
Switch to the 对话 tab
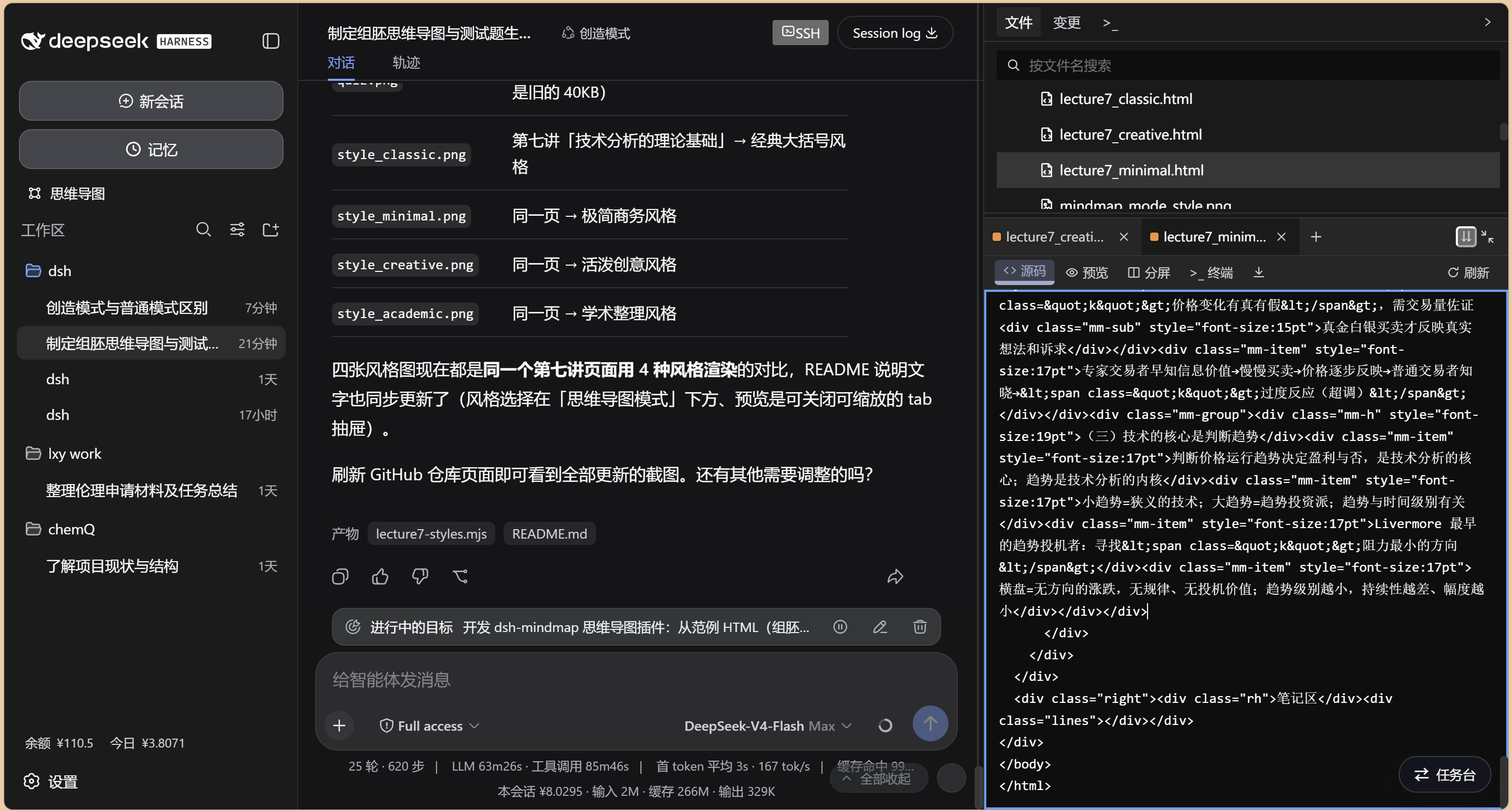point(341,63)
